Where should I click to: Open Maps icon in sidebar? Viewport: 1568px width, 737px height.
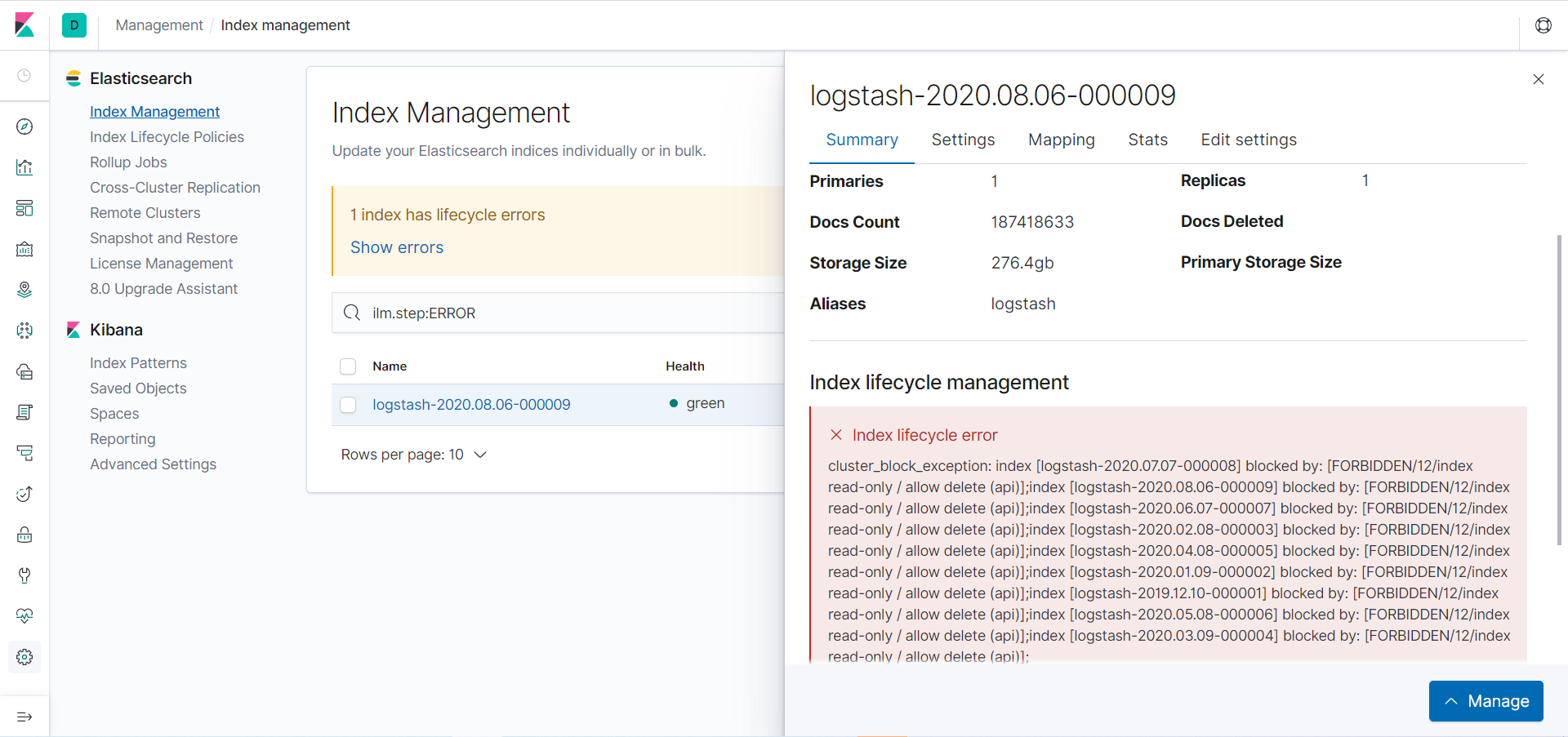coord(24,290)
